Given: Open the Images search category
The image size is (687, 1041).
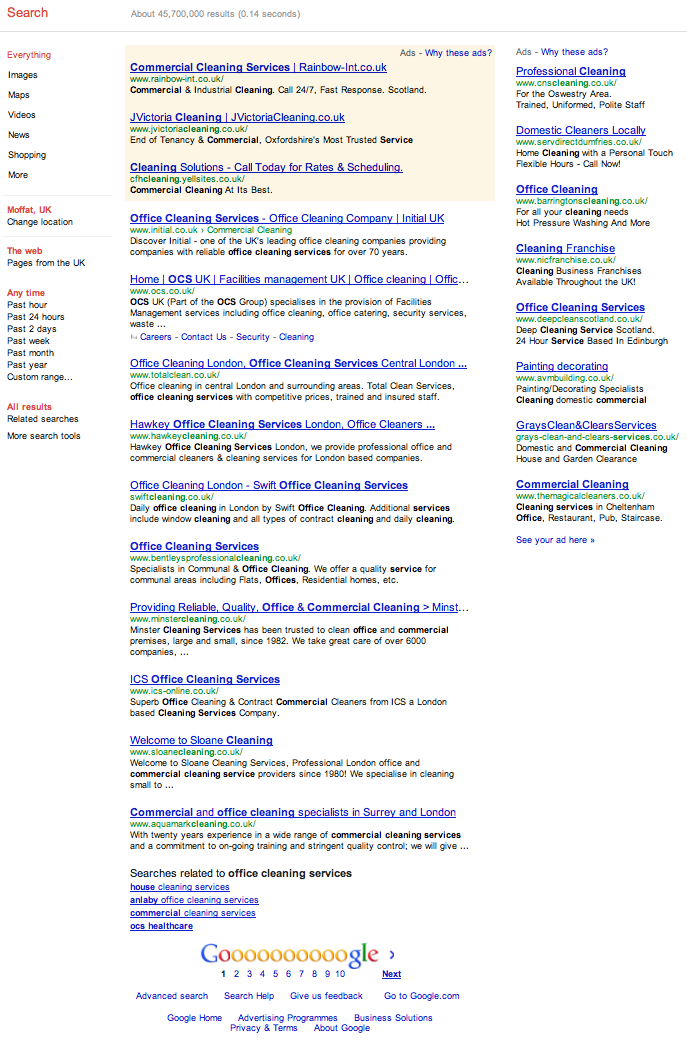Looking at the screenshot, I should coord(23,75).
